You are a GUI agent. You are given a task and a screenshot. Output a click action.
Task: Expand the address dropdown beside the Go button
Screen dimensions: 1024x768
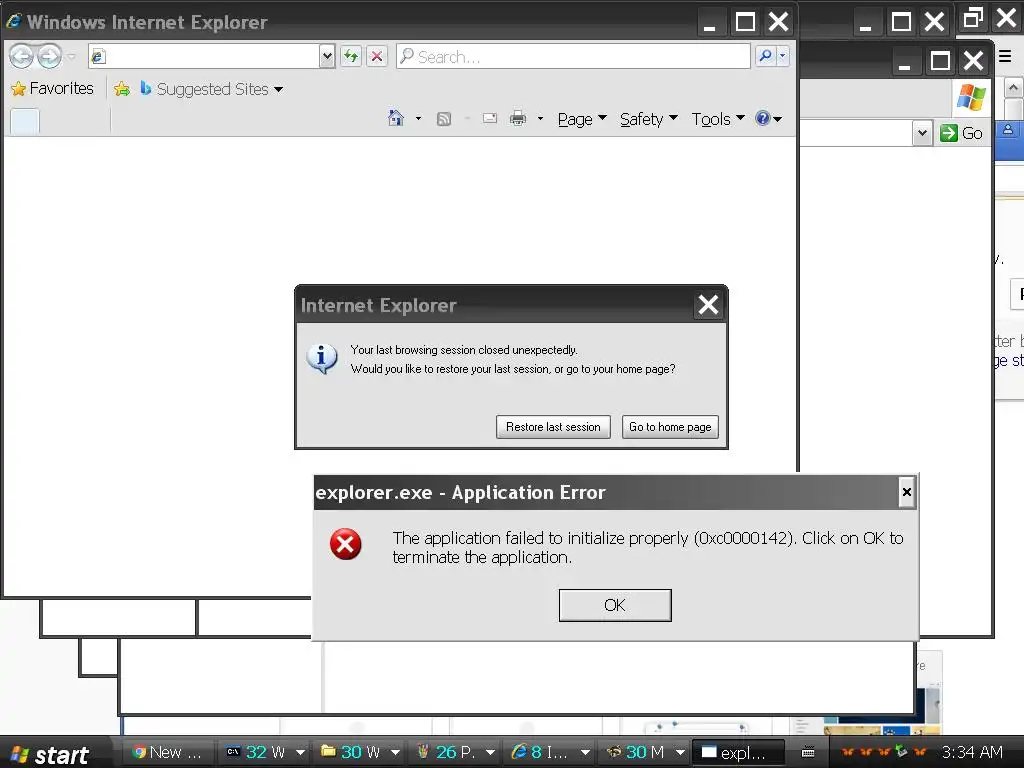tap(921, 133)
